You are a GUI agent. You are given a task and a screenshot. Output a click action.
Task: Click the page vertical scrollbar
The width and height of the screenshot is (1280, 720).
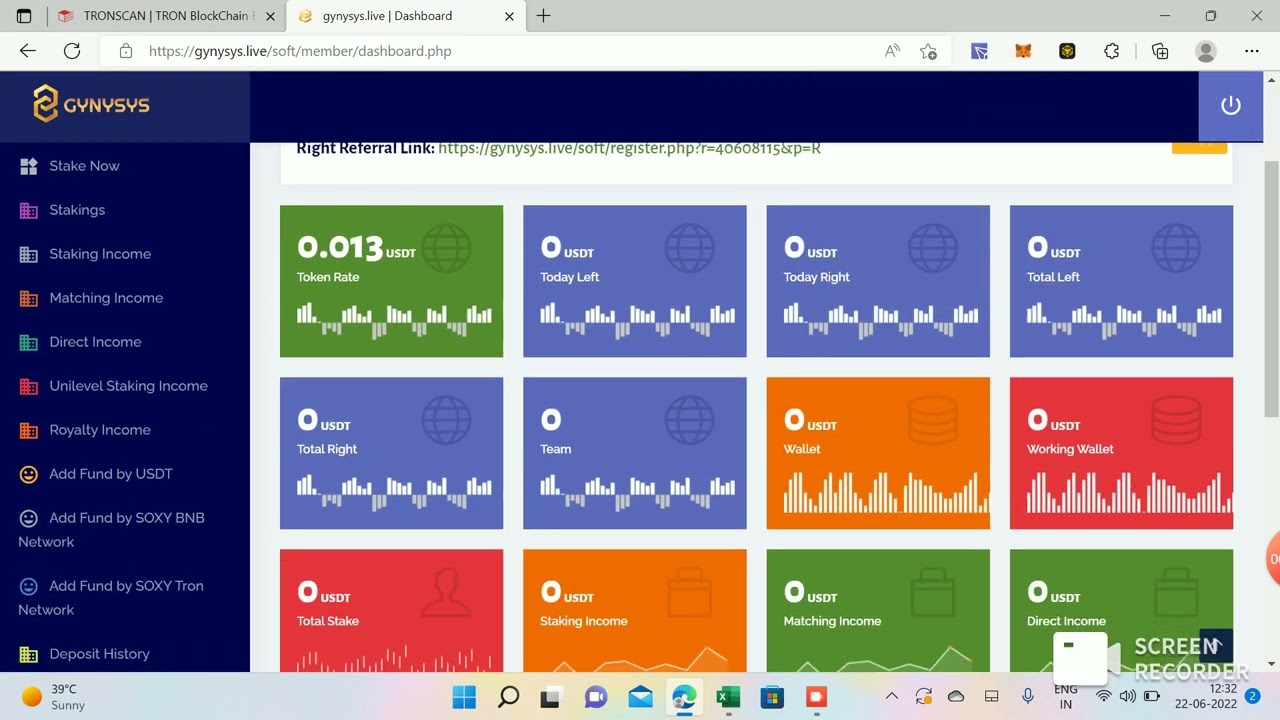pos(1271,290)
